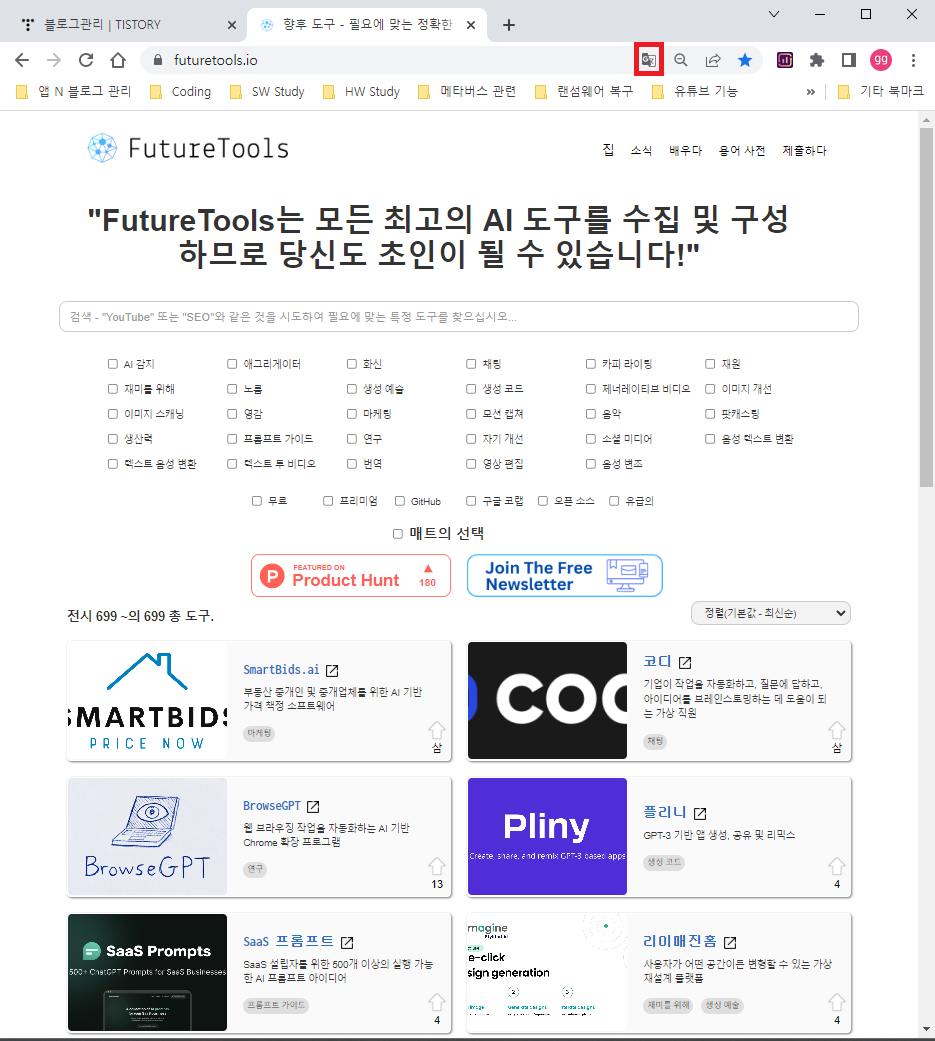Check the '음악' category checkbox
This screenshot has width=935, height=1041.
coord(590,414)
